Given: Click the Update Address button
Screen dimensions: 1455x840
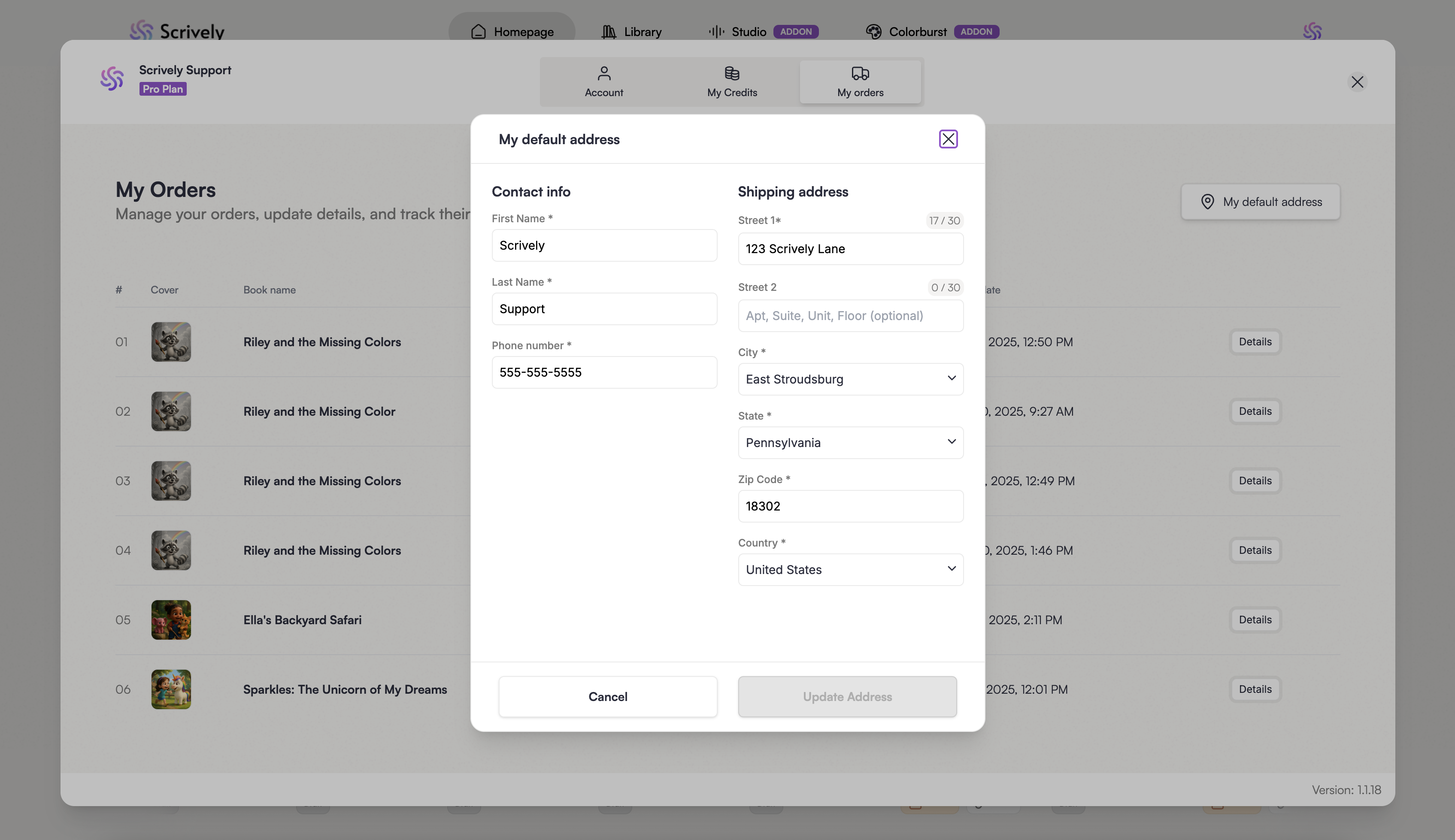Looking at the screenshot, I should pos(847,696).
